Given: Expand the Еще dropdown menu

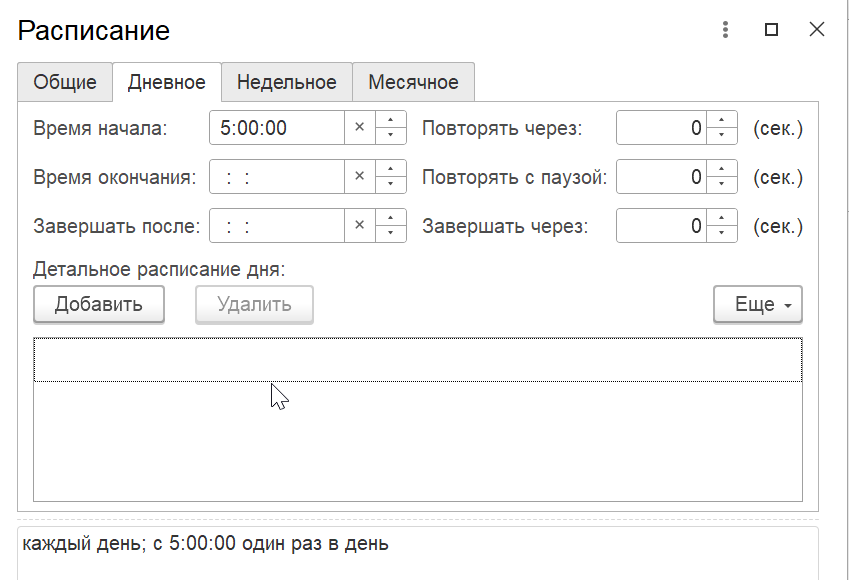Looking at the screenshot, I should click(757, 304).
